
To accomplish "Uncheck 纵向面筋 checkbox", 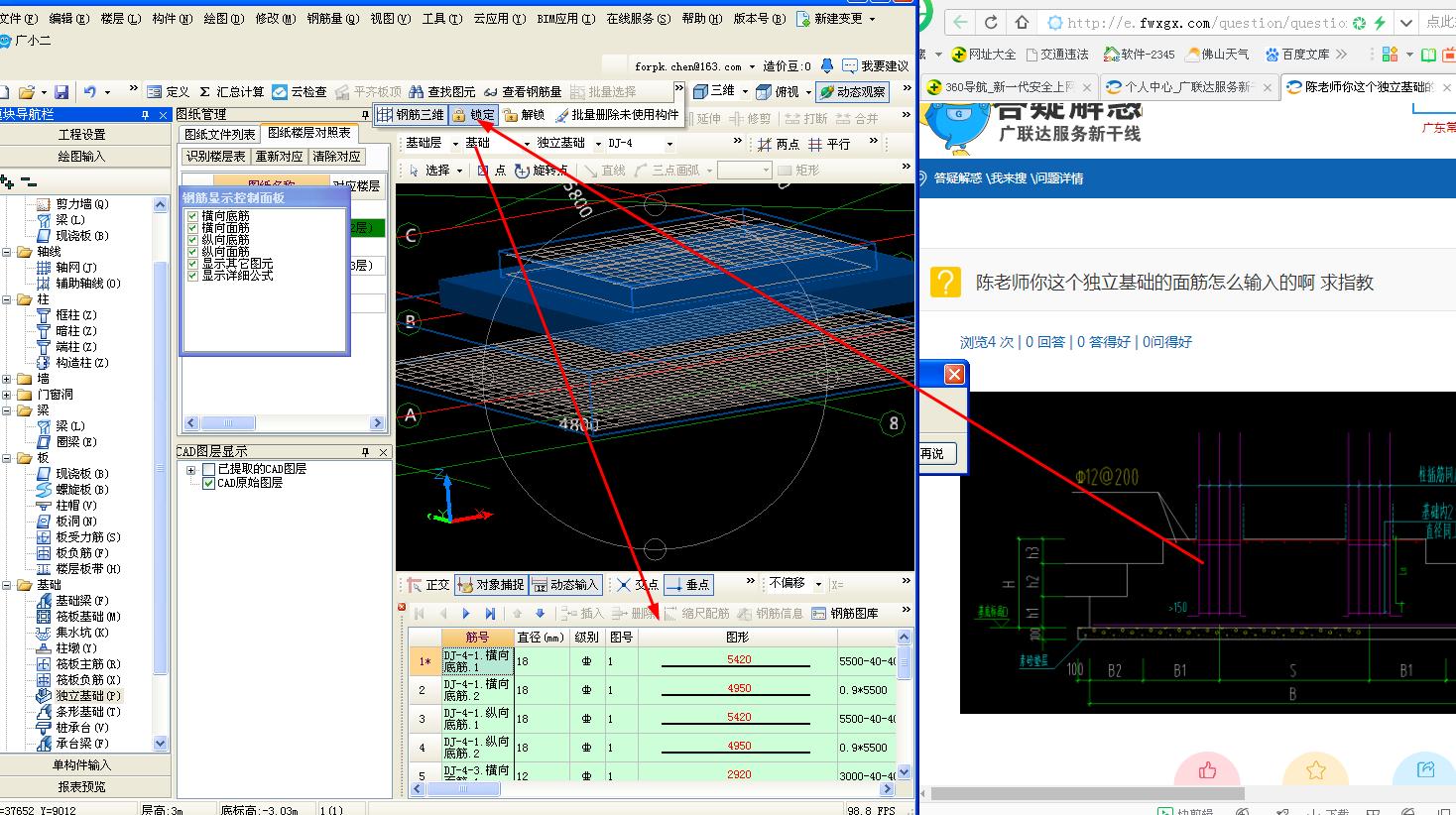I will pos(193,252).
